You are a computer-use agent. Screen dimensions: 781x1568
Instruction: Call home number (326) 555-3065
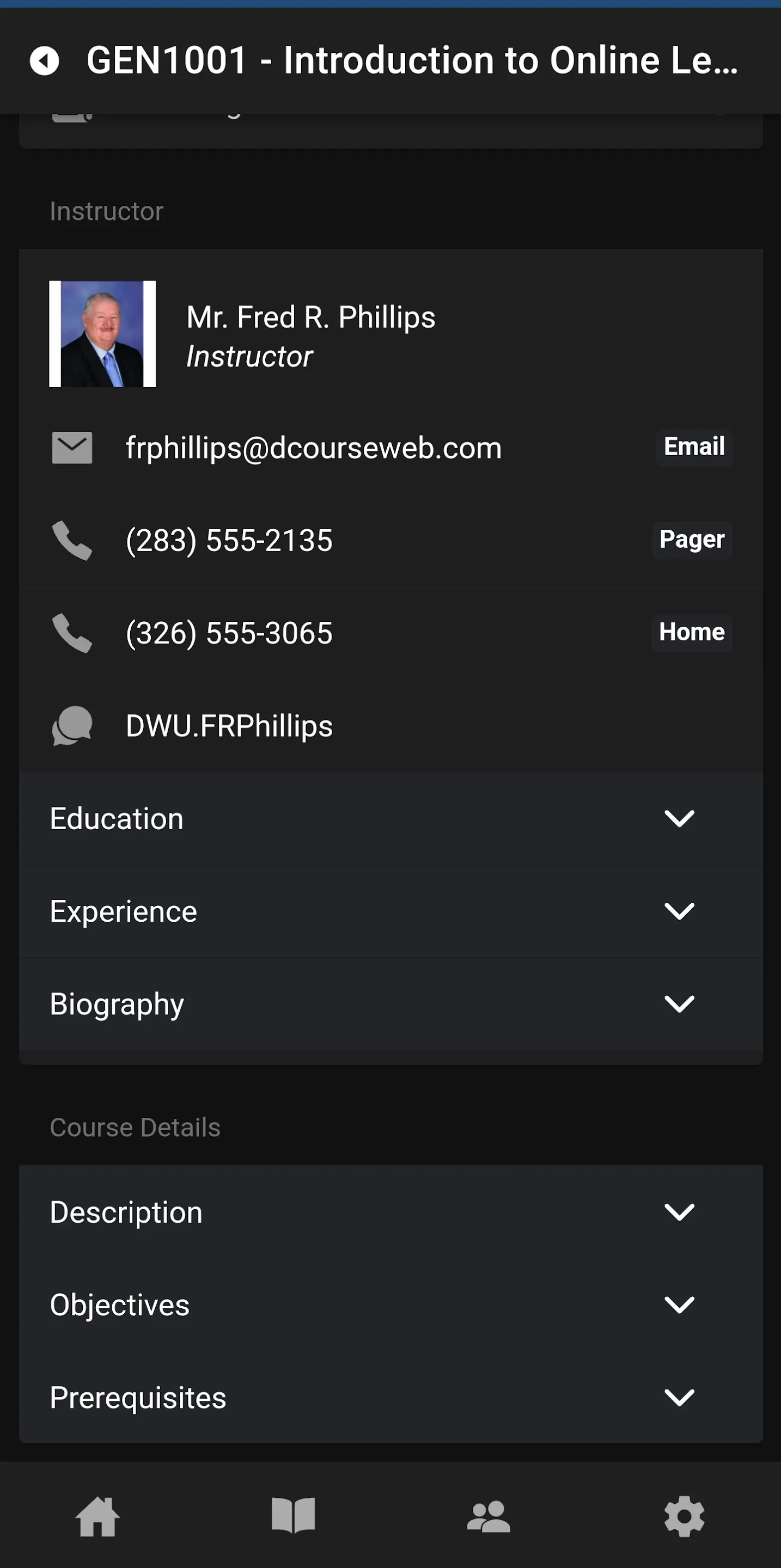229,633
